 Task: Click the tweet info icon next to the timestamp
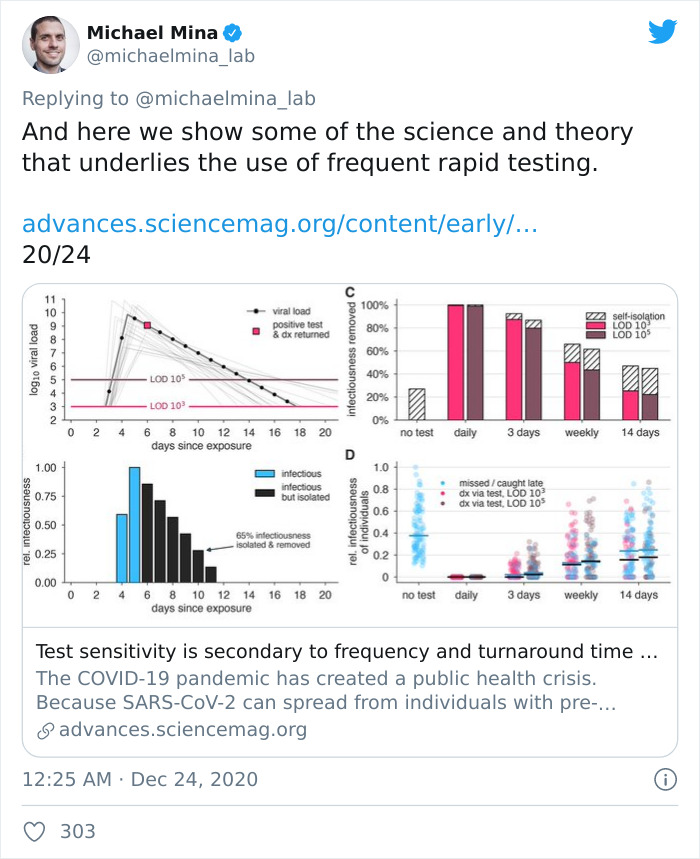pos(668,779)
